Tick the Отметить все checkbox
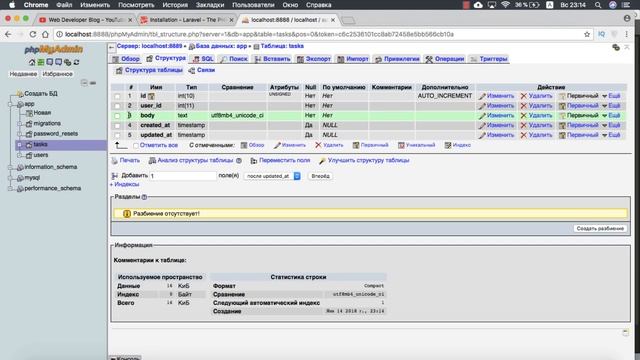This screenshot has width=640, height=360. click(x=136, y=145)
